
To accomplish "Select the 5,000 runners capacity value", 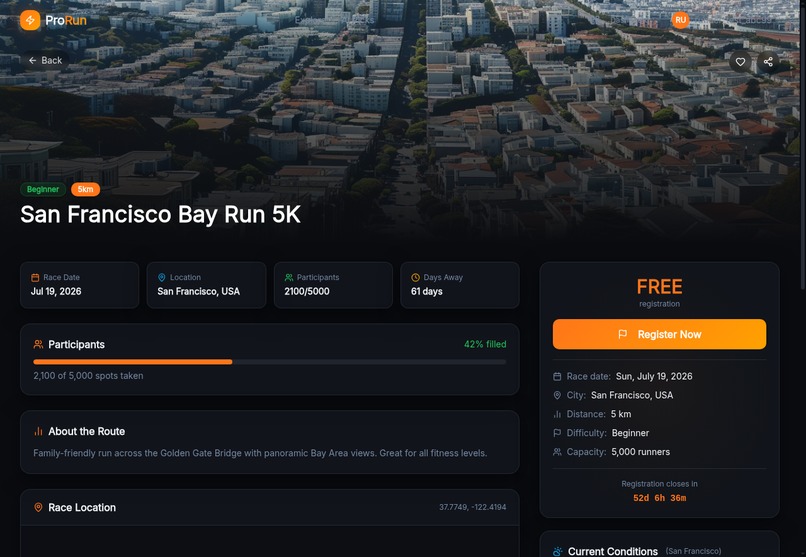I will tap(640, 452).
